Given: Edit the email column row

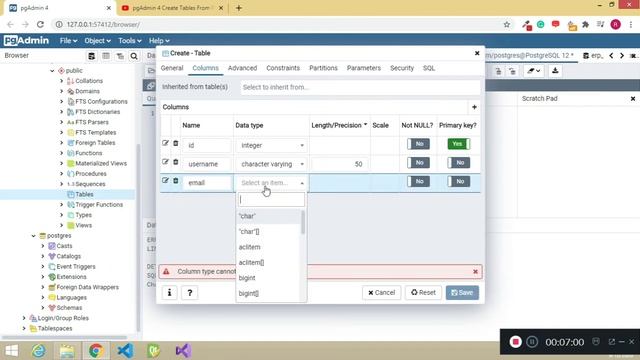Looking at the screenshot, I should click(x=165, y=180).
